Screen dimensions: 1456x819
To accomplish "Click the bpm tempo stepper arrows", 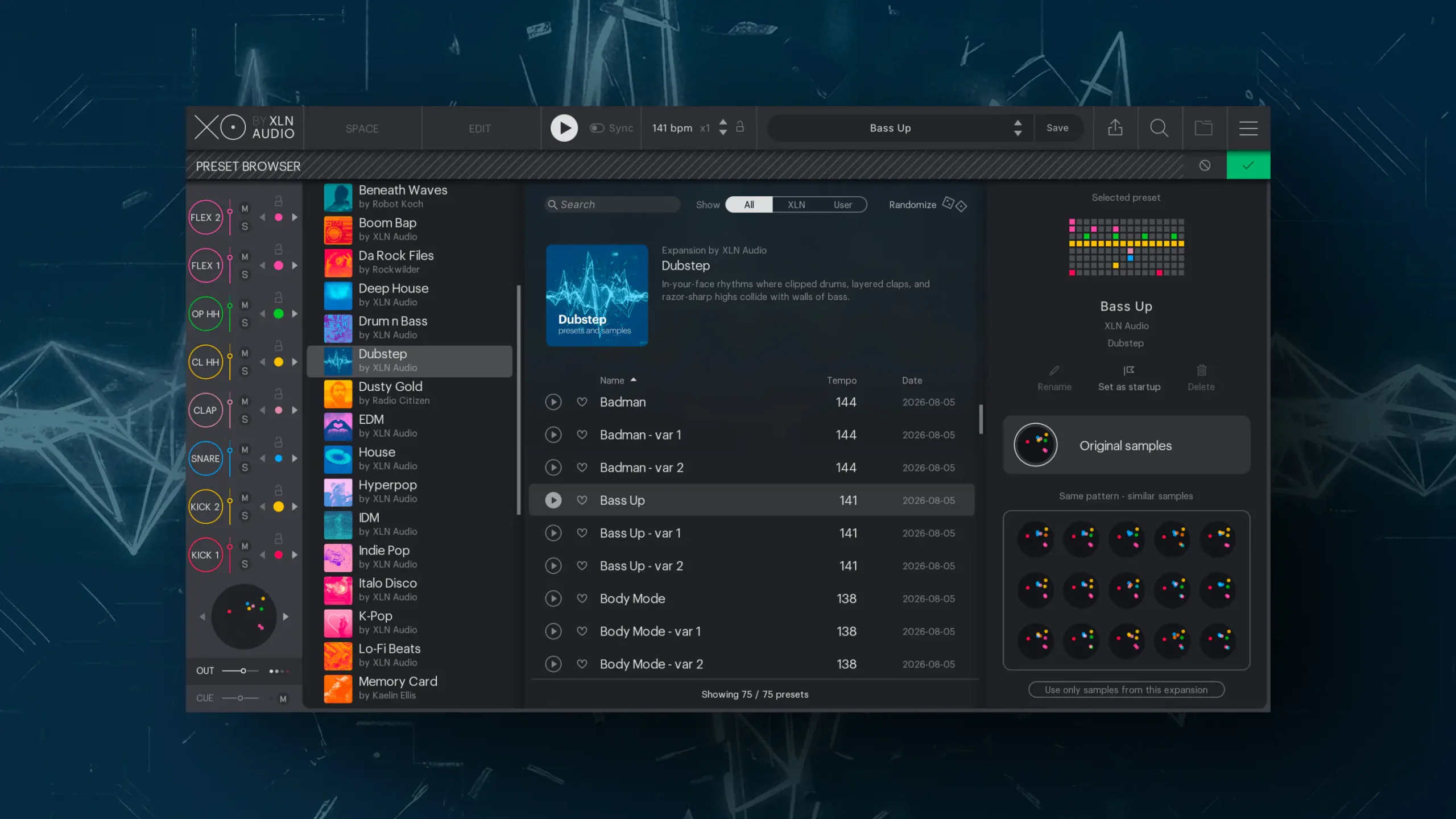I will pos(723,127).
